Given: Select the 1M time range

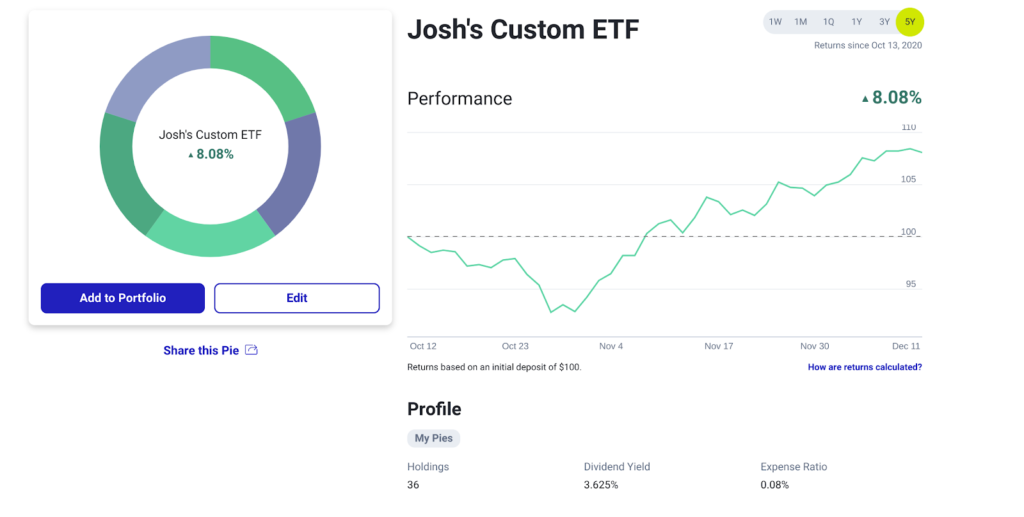Looking at the screenshot, I should pyautogui.click(x=801, y=22).
